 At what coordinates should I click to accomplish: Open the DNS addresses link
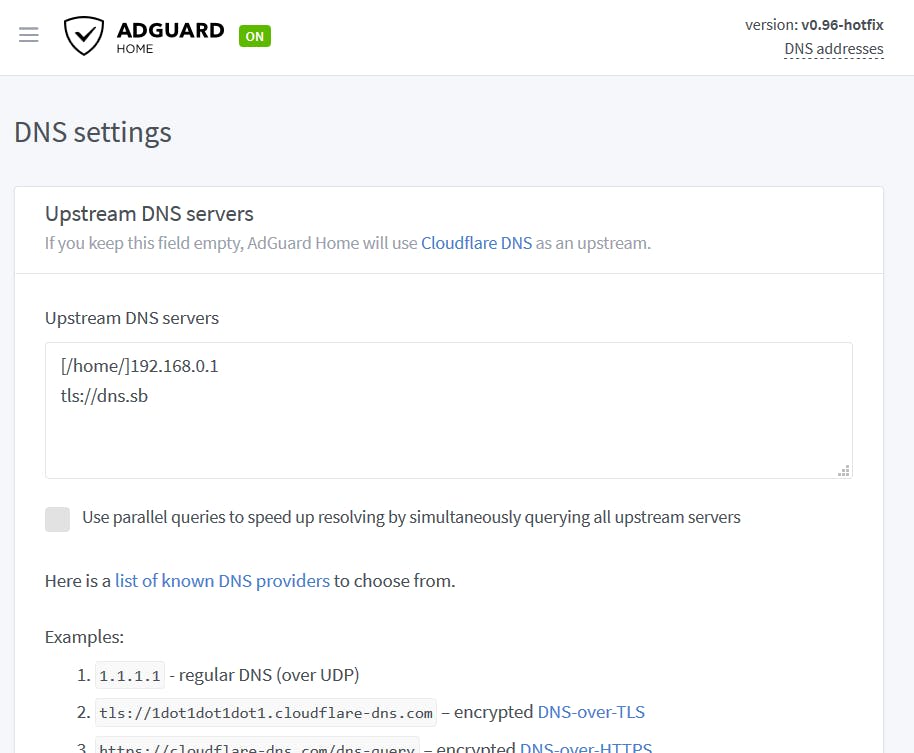coord(834,49)
